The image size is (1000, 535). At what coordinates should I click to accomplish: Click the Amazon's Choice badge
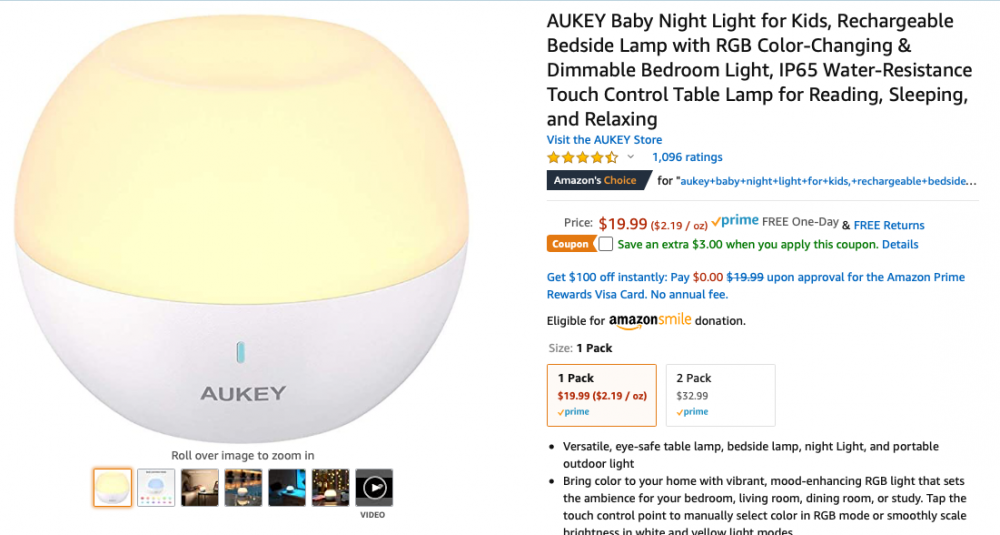point(596,181)
